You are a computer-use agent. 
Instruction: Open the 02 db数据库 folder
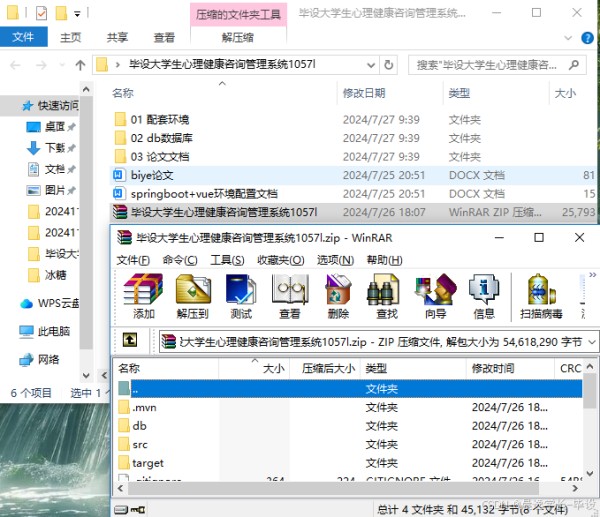(x=161, y=138)
